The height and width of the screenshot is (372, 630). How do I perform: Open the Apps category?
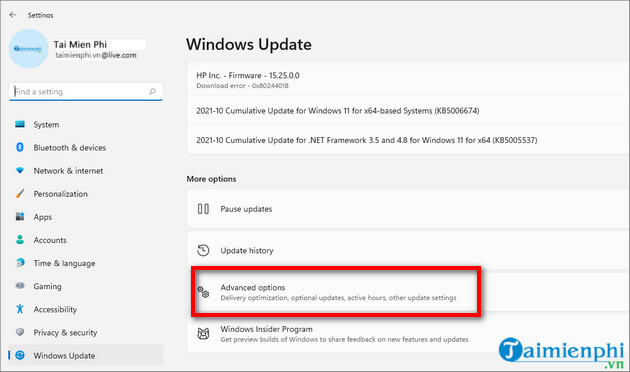coord(86,217)
